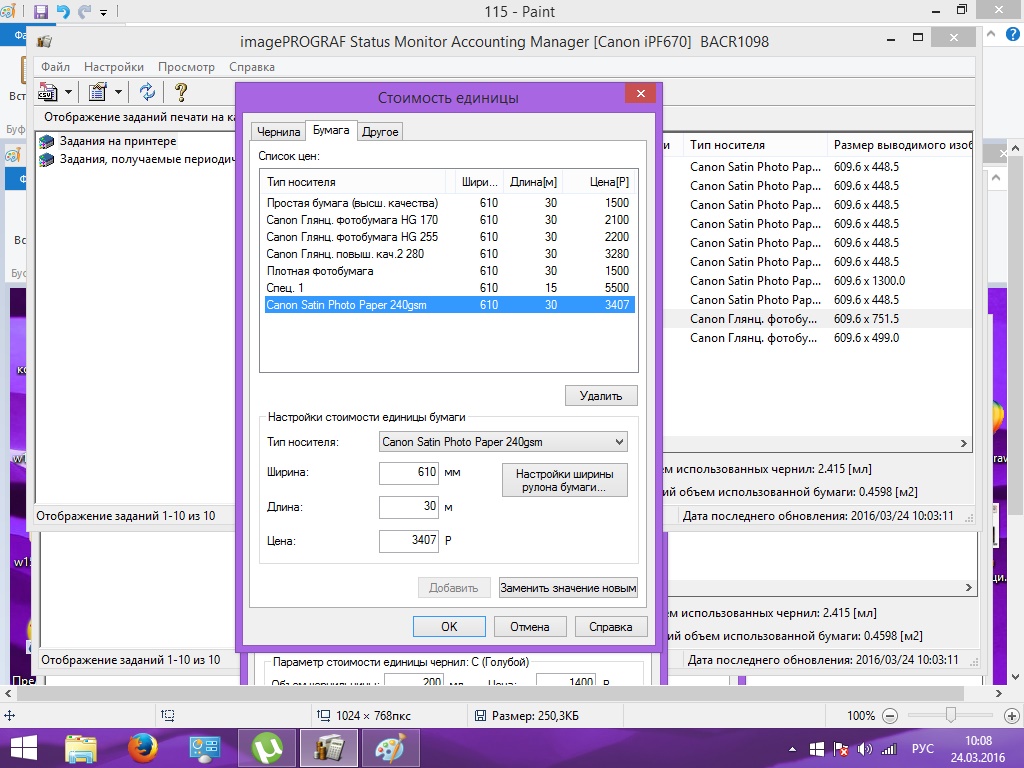
Task: Select the row 'Canon Глянц. фотобумага HG 170'
Action: pyautogui.click(x=449, y=220)
